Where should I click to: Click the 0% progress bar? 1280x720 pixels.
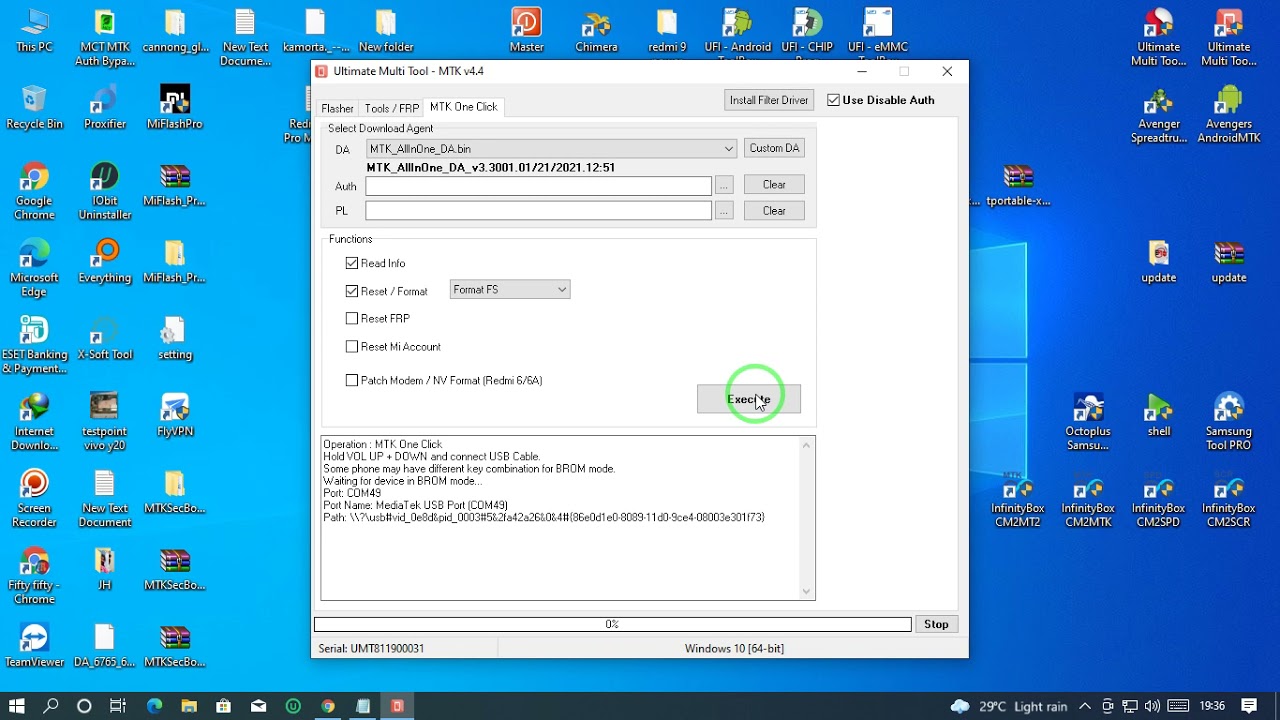pos(613,624)
